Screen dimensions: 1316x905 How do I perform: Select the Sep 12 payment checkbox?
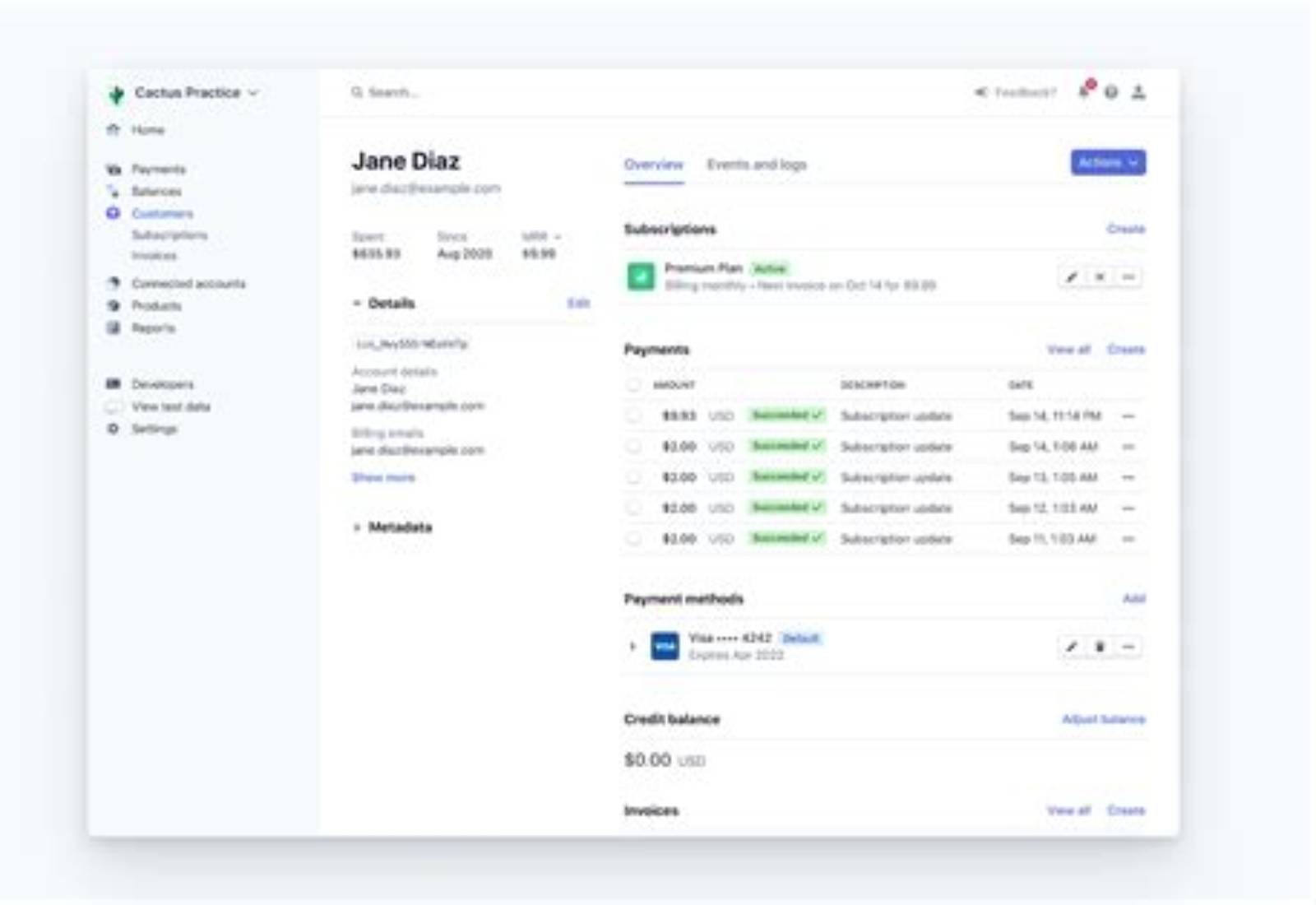tap(633, 508)
